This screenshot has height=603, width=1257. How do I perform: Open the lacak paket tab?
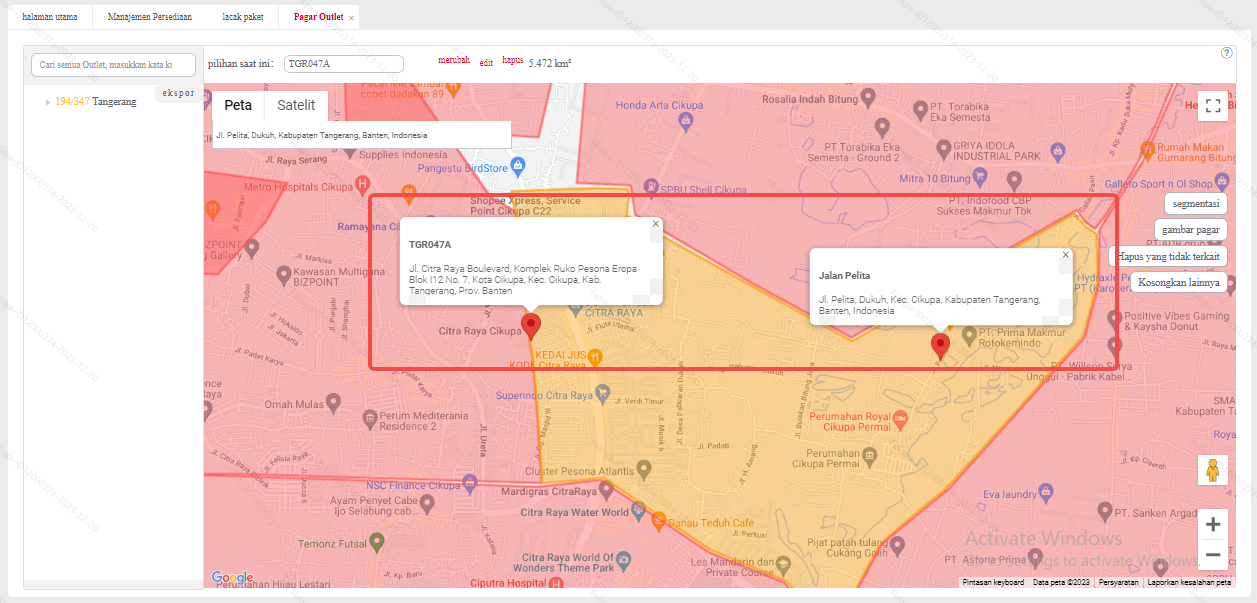click(242, 17)
